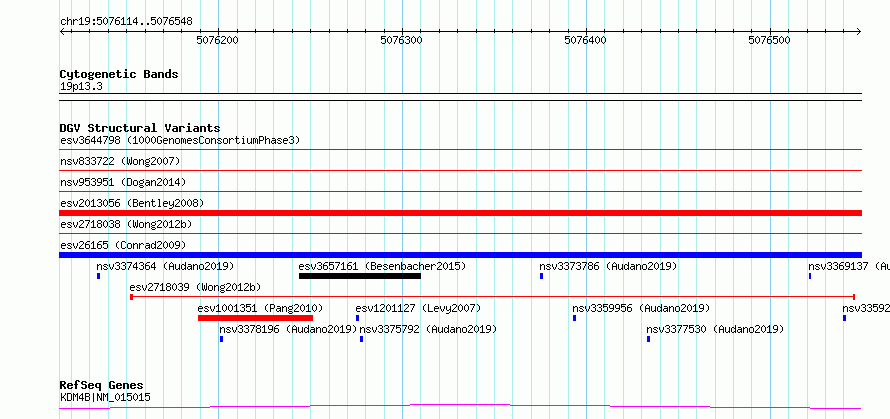Click the nsv3377530 (Audano2019) label
The image size is (890, 419).
pos(715,329)
